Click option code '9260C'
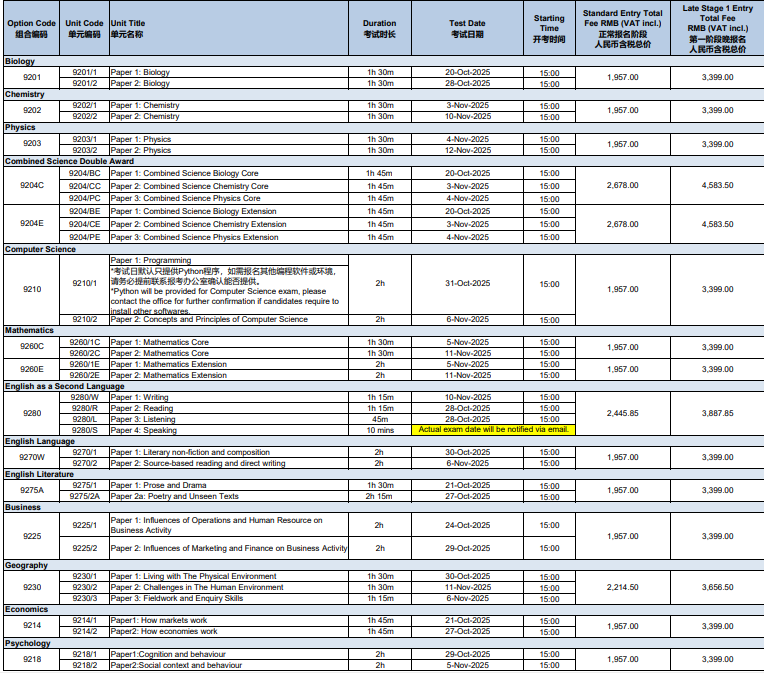 pyautogui.click(x=32, y=347)
